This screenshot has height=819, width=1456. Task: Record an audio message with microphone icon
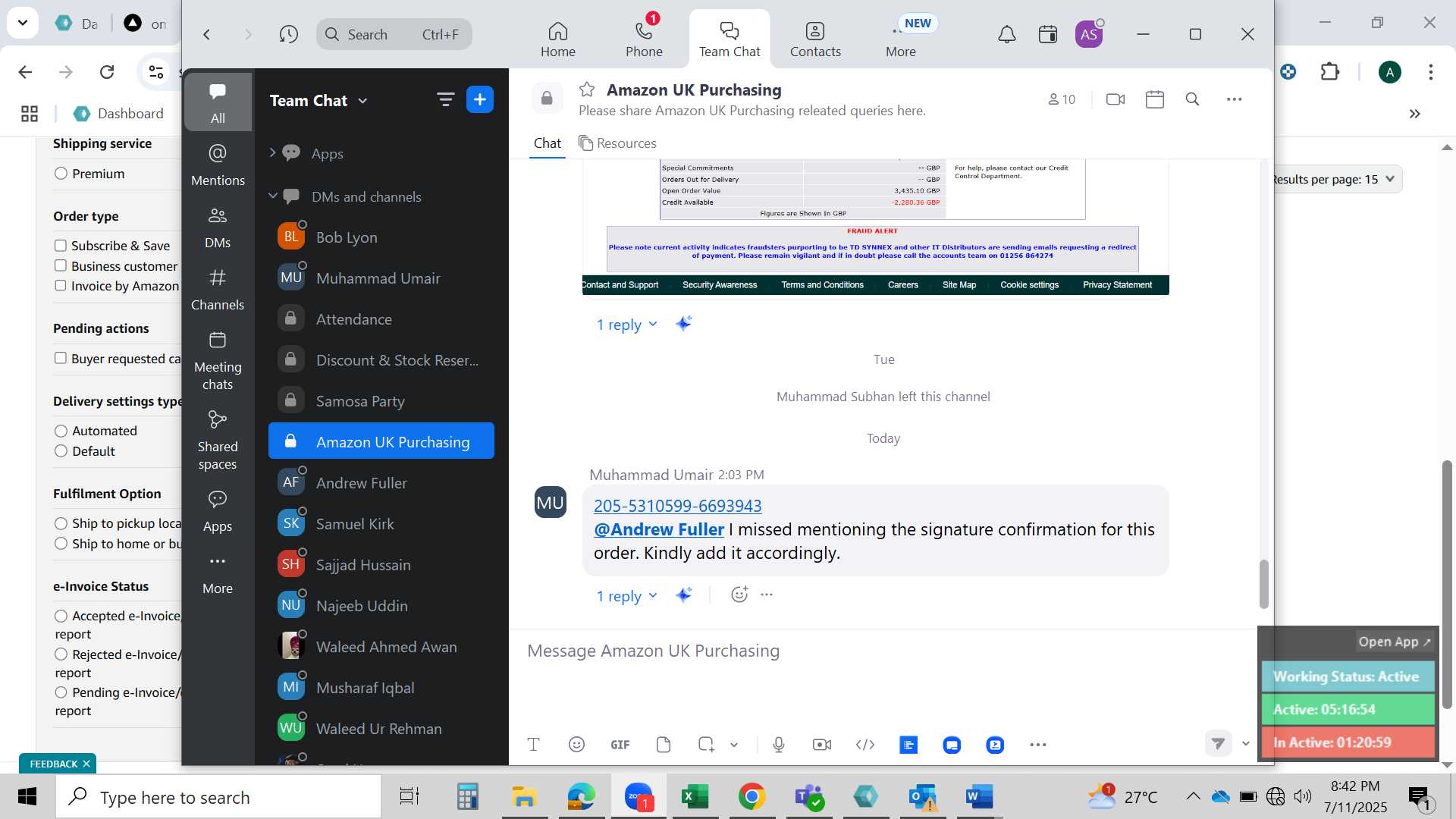coord(779,745)
